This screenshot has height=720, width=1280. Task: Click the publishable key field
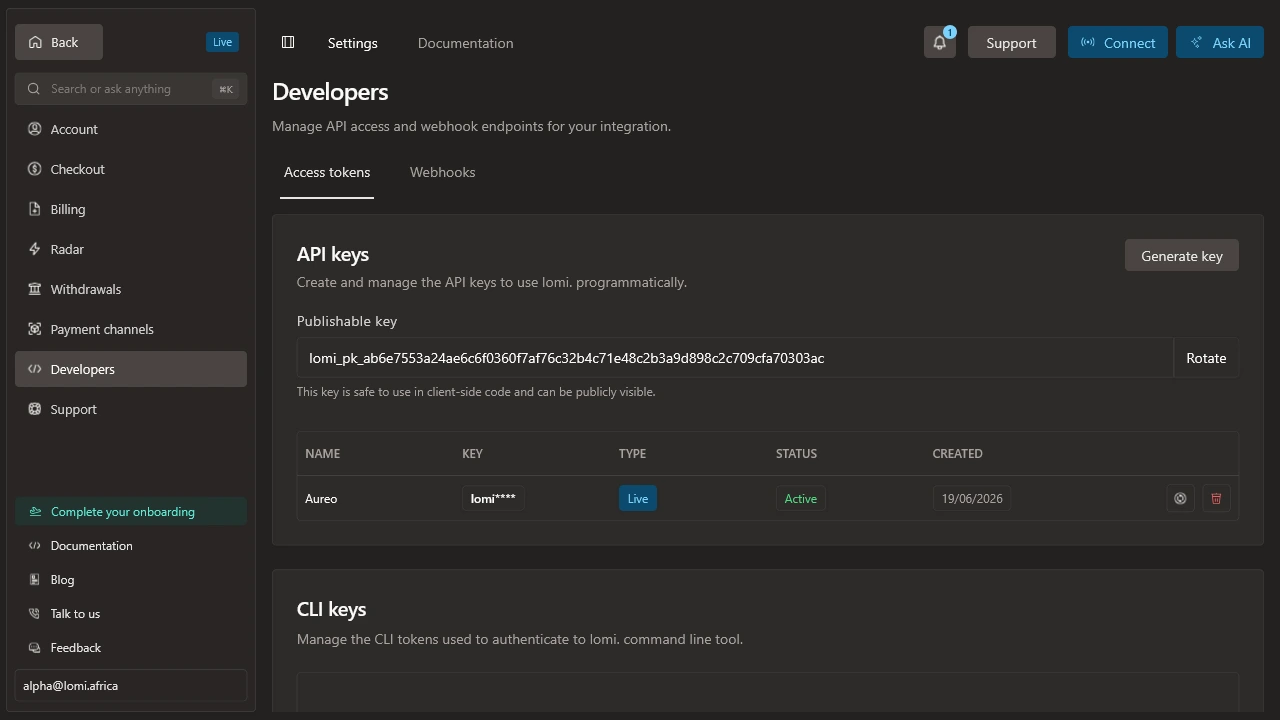click(x=735, y=358)
